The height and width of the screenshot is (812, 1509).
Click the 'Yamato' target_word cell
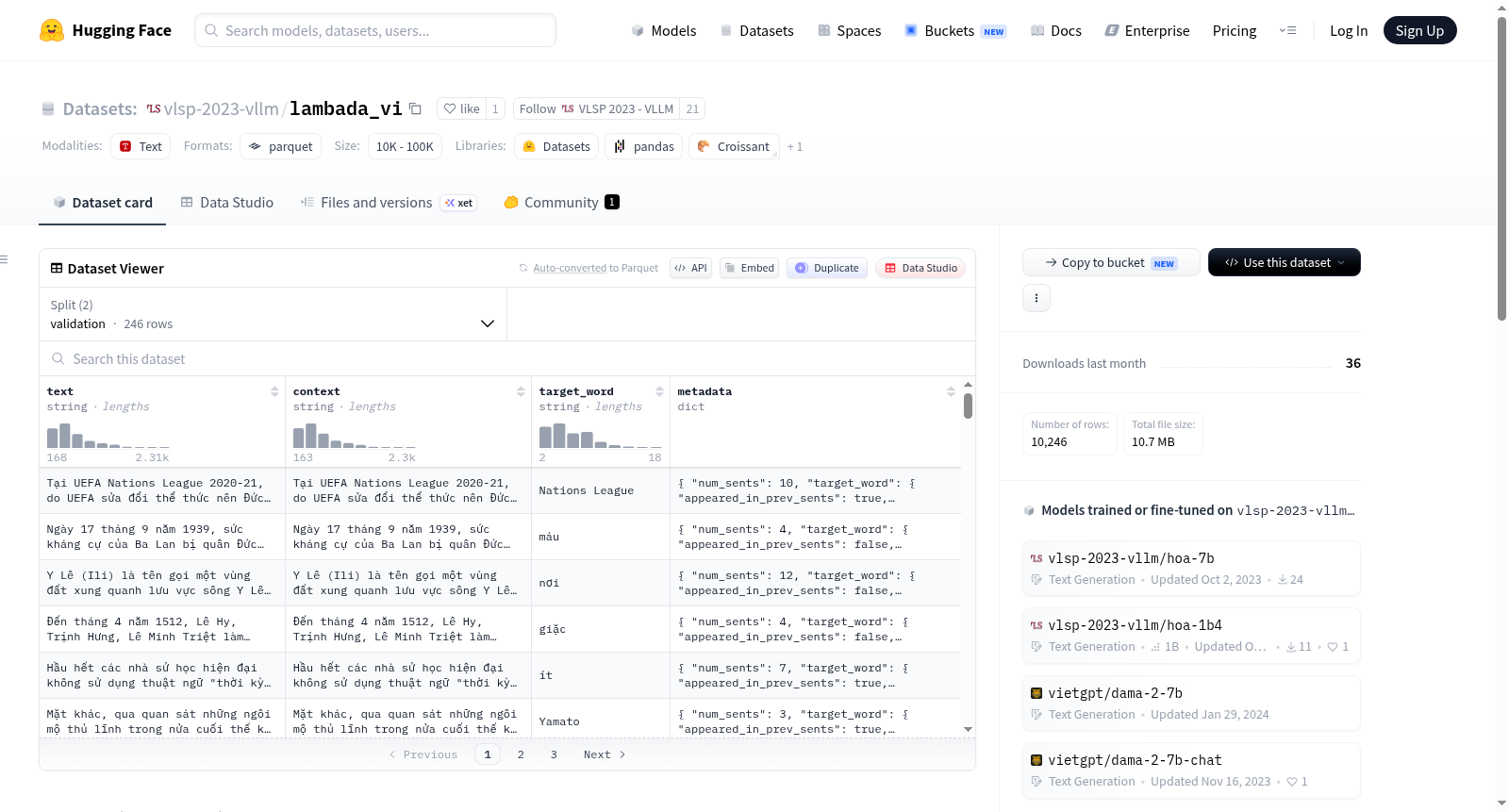pyautogui.click(x=600, y=721)
